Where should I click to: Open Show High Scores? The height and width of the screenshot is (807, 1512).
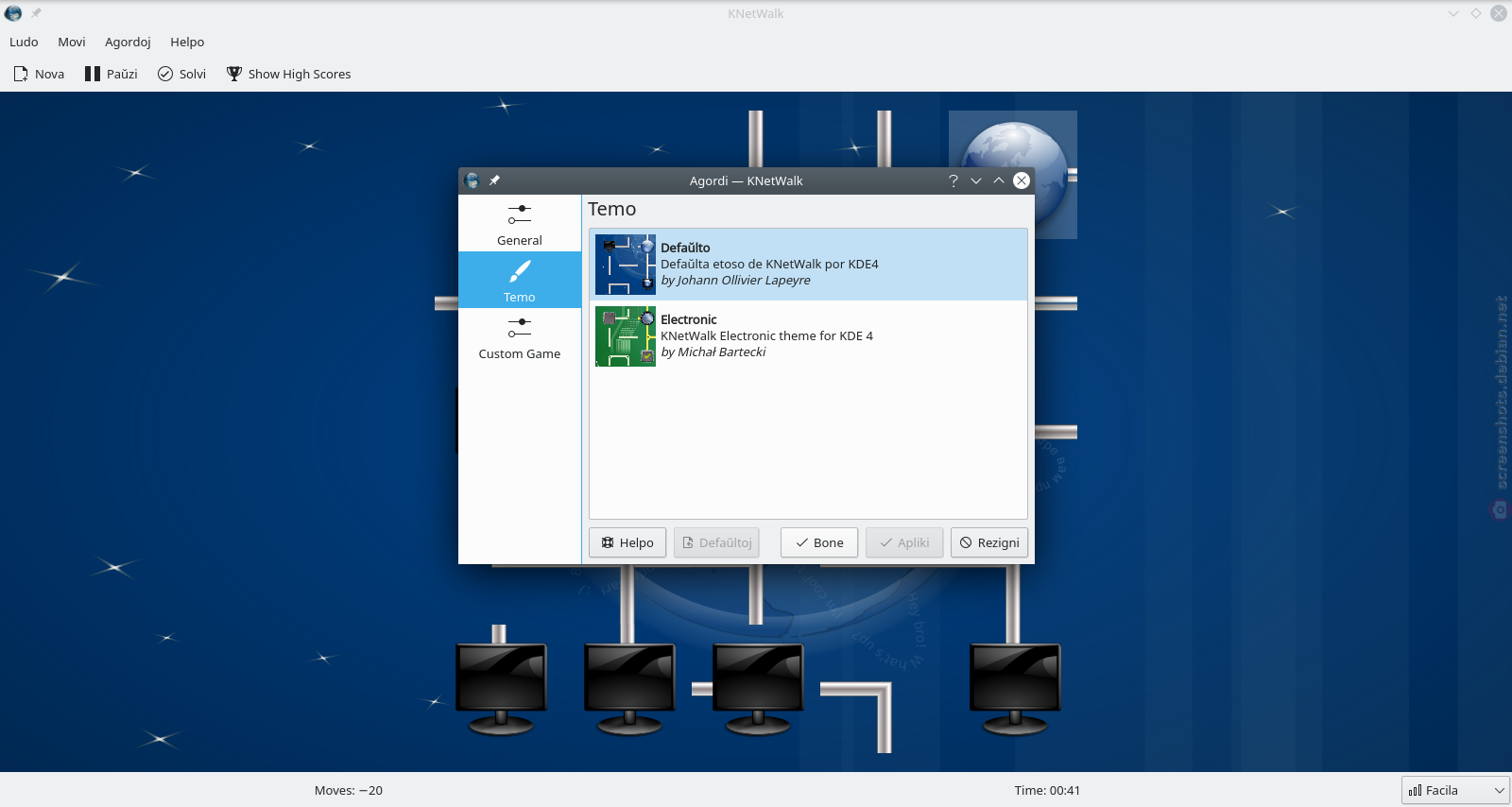click(288, 74)
